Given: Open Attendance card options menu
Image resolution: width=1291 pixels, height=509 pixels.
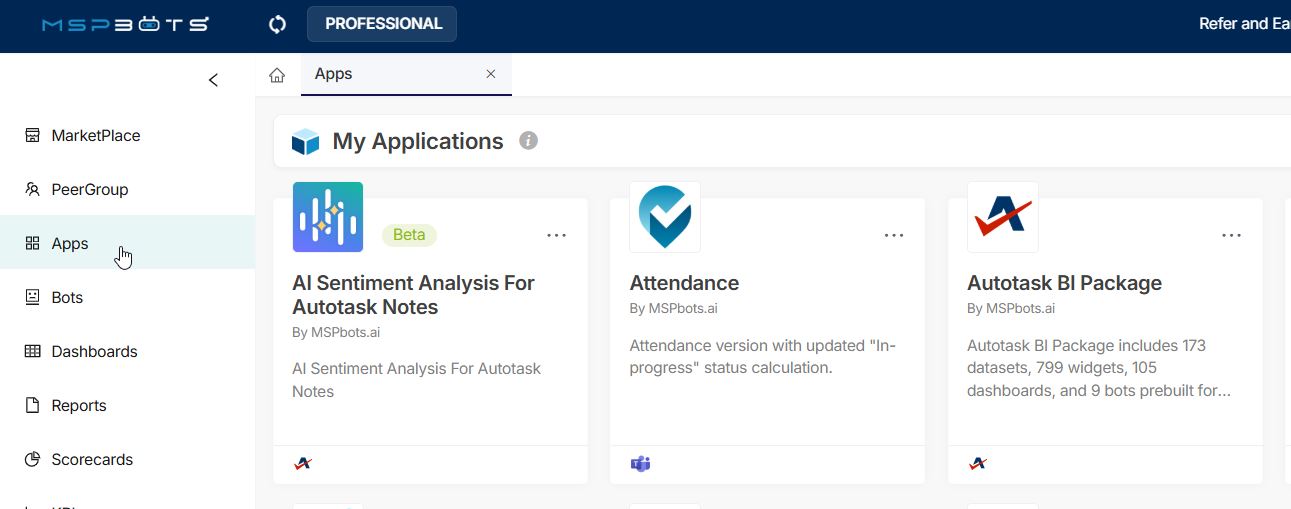Looking at the screenshot, I should pos(894,235).
